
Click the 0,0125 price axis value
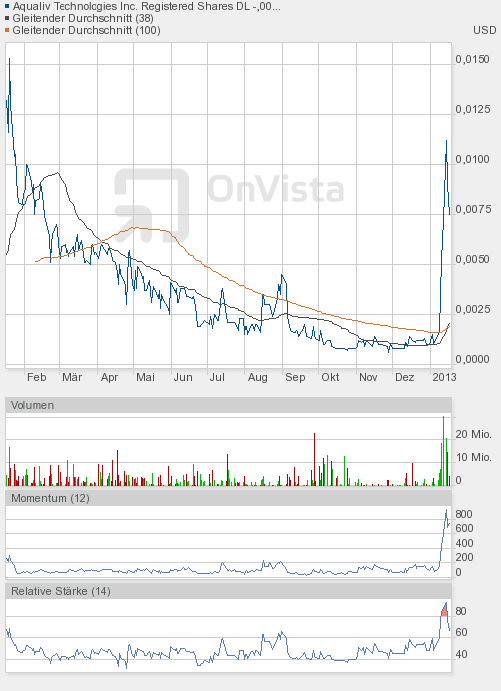(x=472, y=109)
